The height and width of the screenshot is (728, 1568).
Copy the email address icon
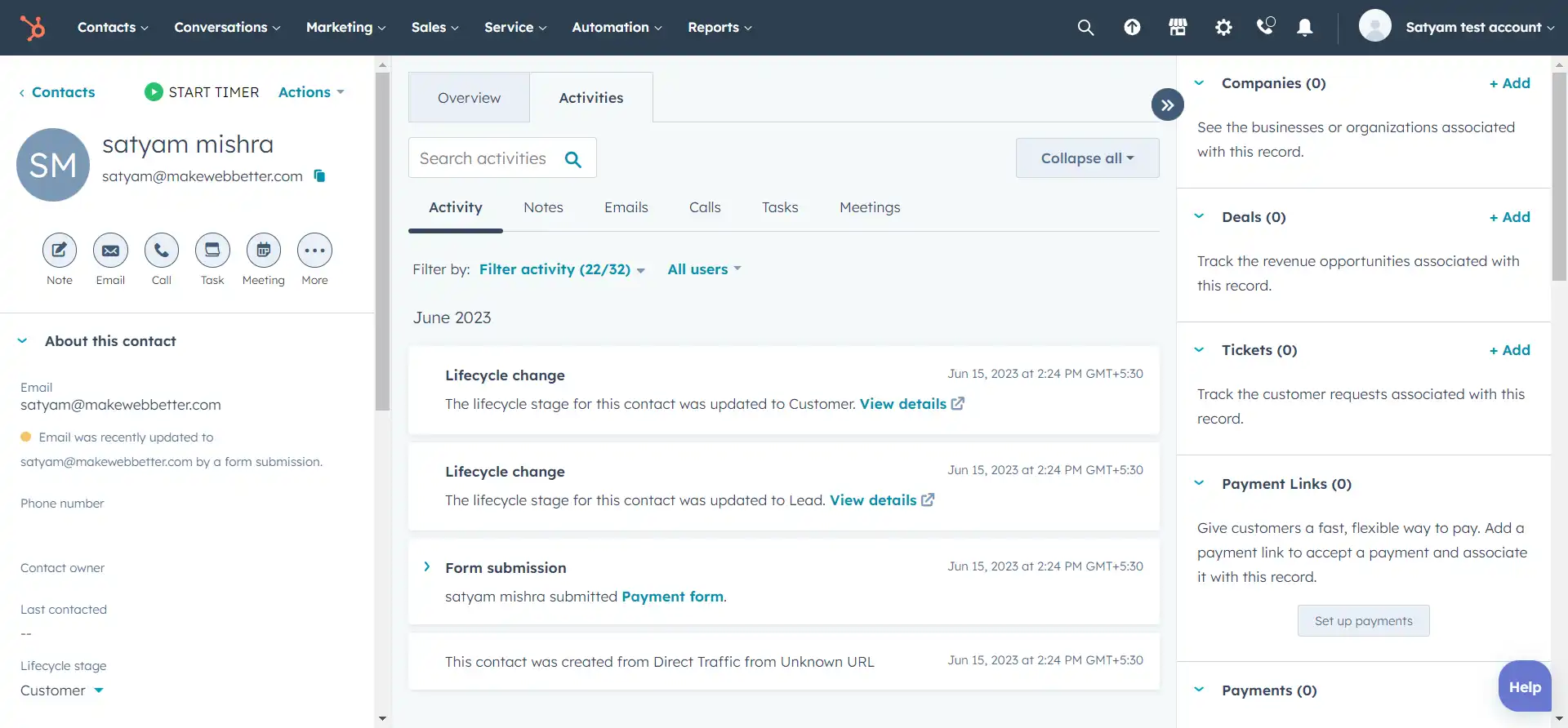point(319,176)
